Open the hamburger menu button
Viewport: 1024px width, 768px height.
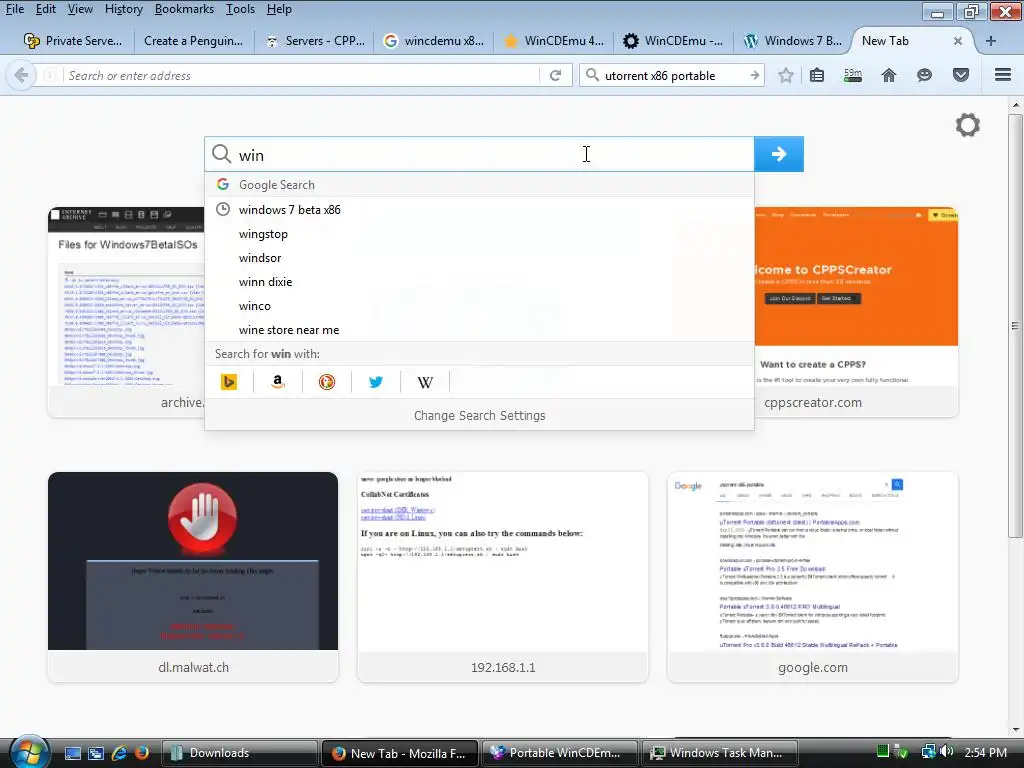click(x=1003, y=75)
